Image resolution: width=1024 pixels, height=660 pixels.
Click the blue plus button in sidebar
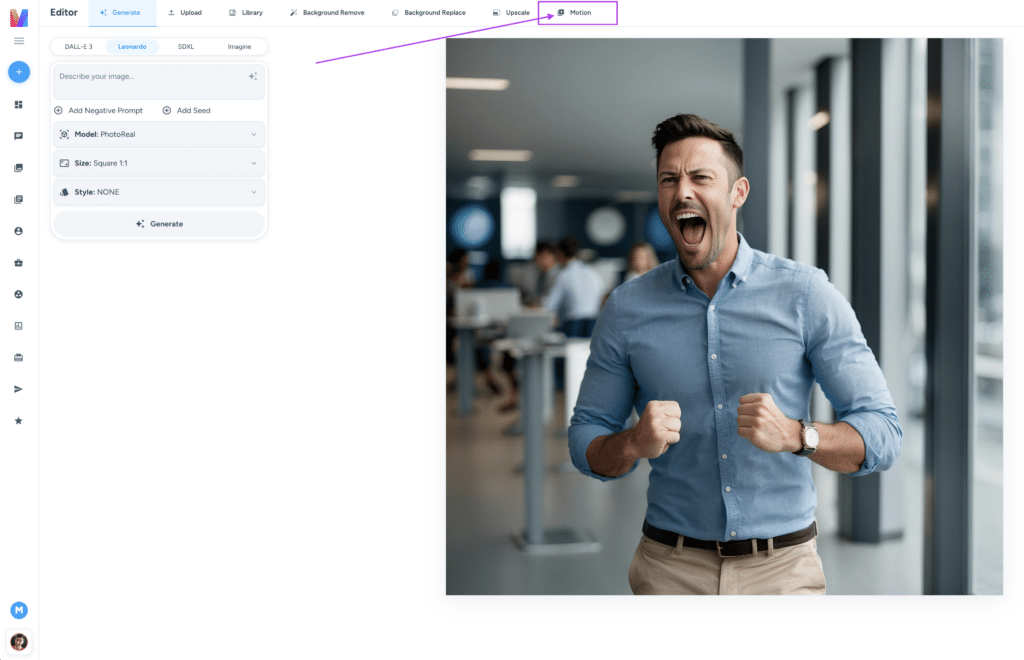click(x=19, y=72)
